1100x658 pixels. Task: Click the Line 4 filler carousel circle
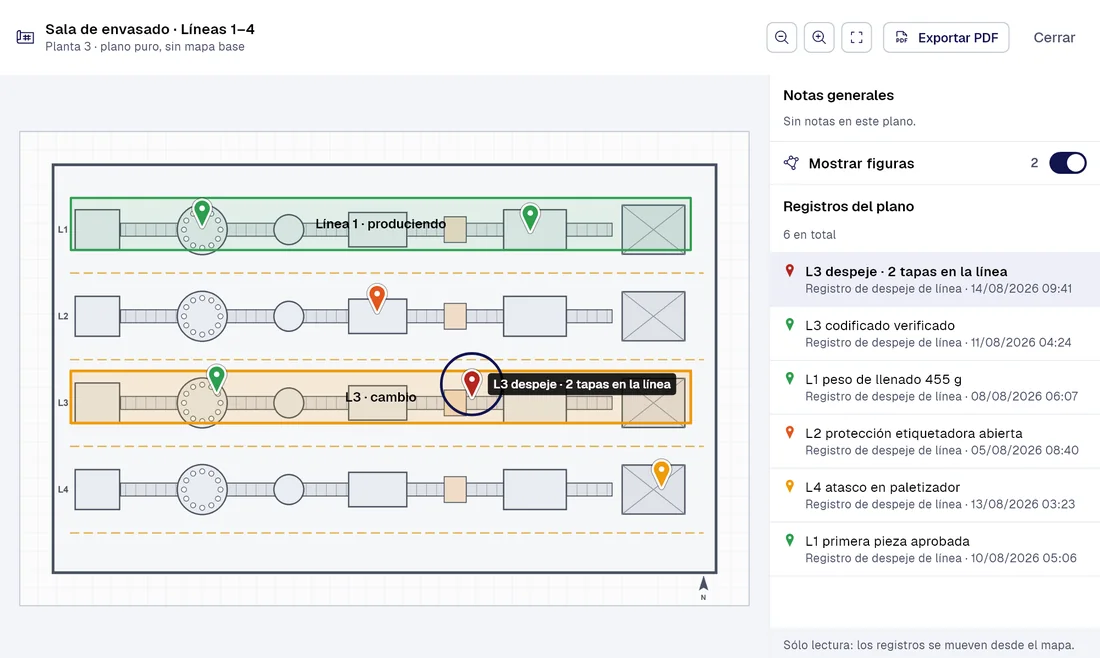(x=202, y=490)
